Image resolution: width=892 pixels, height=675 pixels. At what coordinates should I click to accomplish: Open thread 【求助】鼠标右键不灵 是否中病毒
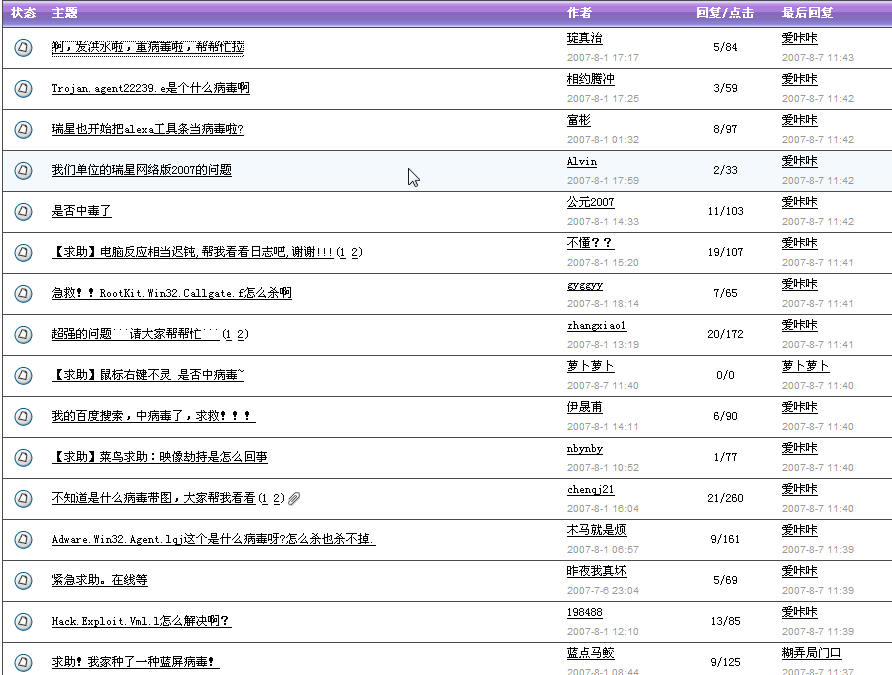coord(148,375)
